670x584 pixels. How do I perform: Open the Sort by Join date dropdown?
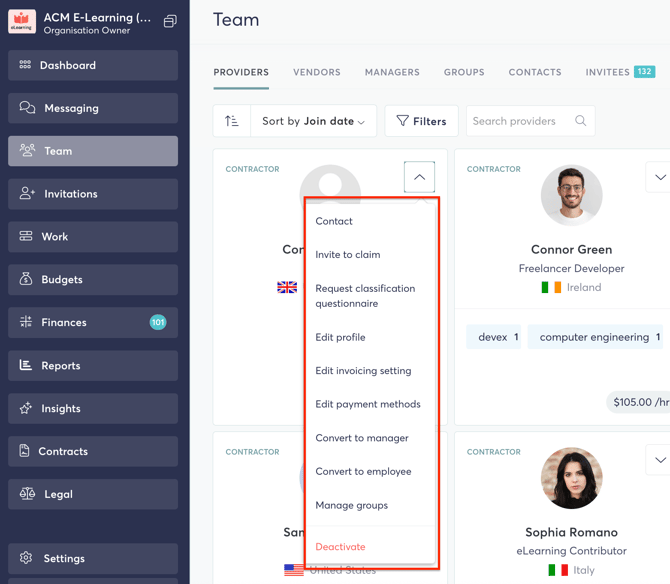click(x=313, y=121)
